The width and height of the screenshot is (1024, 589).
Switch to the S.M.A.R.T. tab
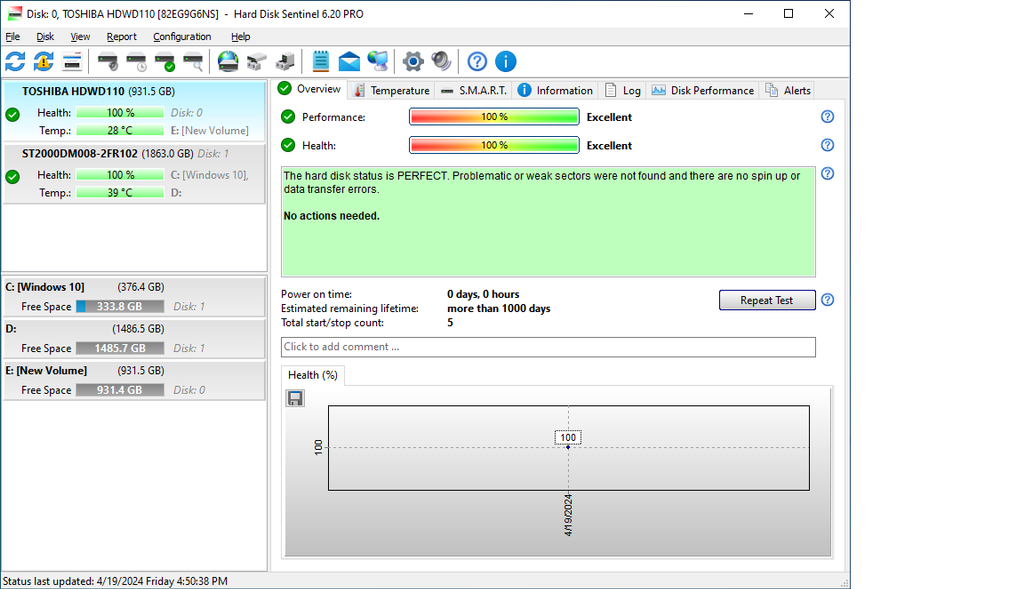point(475,90)
